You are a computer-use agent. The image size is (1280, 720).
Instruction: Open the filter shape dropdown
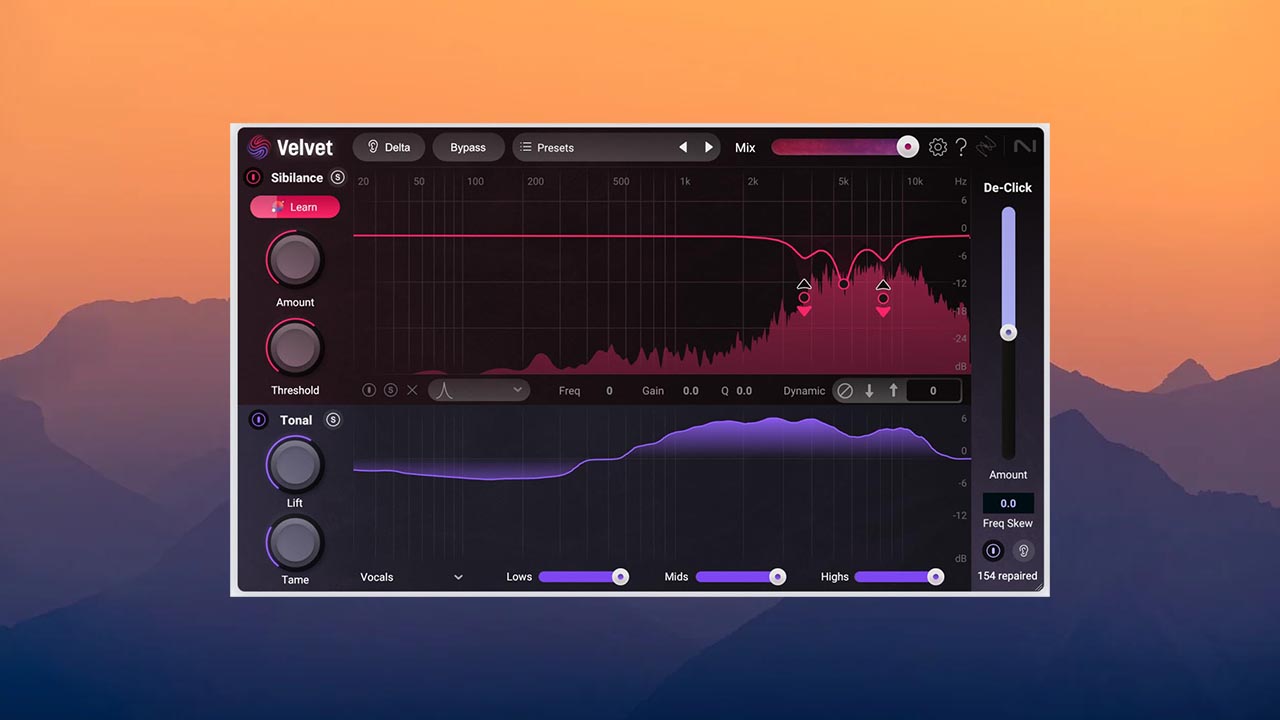(x=479, y=389)
